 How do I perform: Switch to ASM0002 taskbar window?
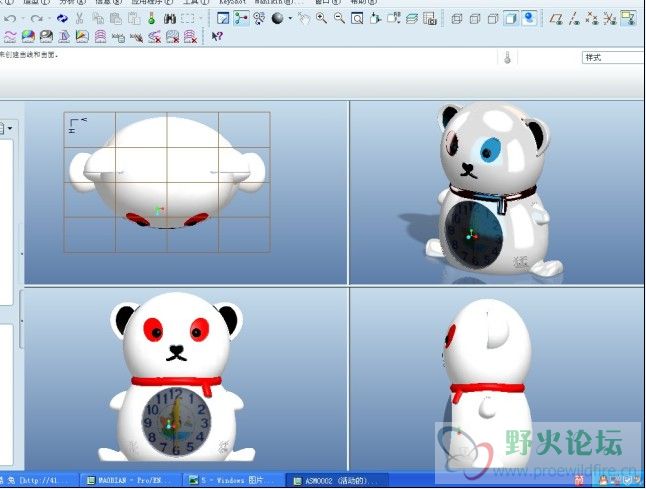coord(336,480)
